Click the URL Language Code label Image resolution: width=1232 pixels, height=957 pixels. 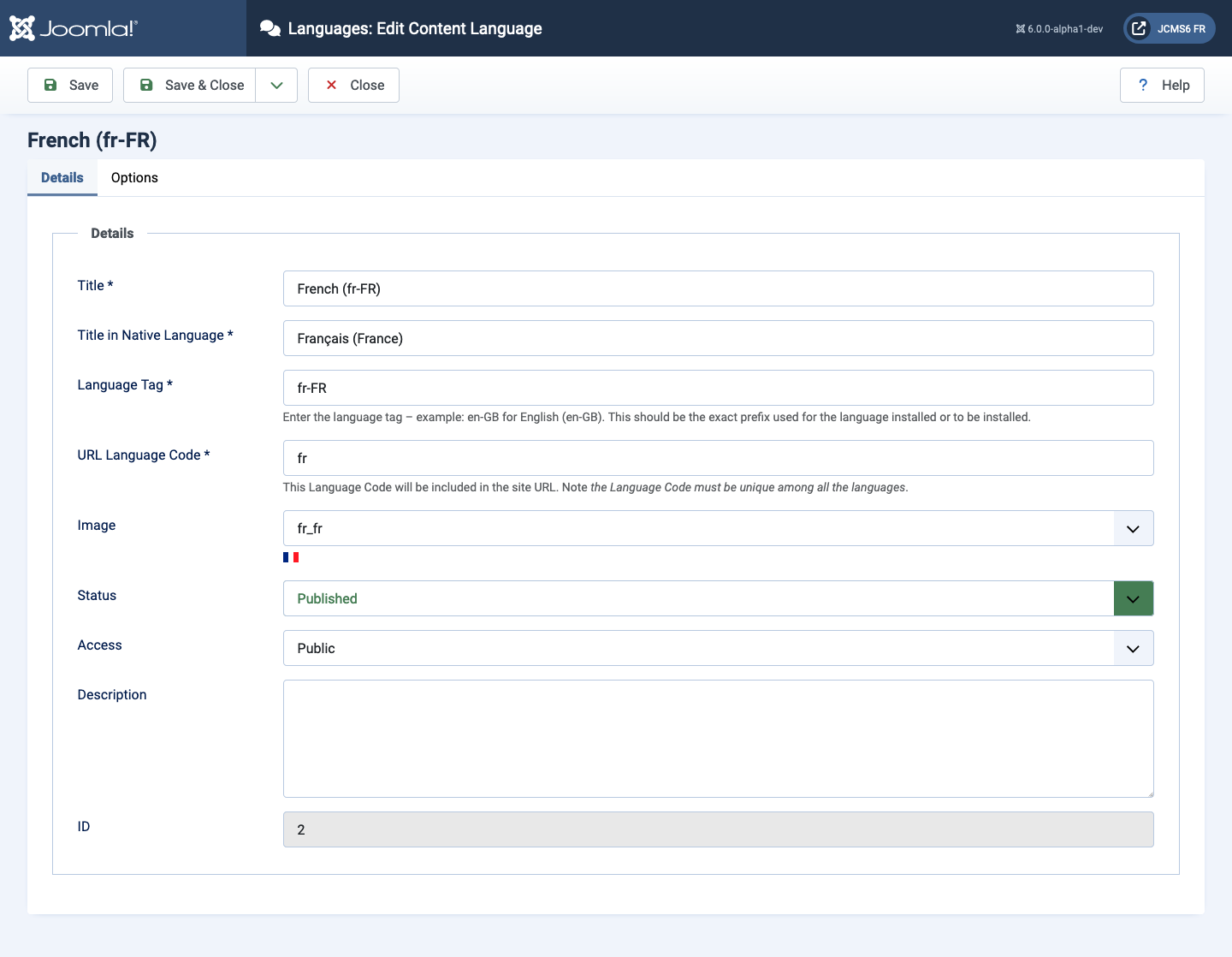pos(144,455)
